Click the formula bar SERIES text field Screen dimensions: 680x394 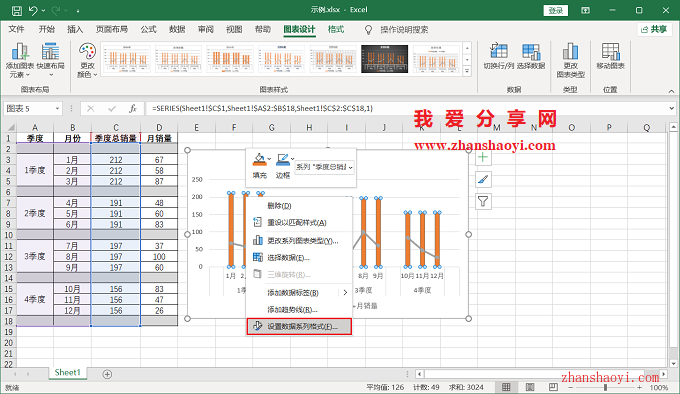tap(407, 108)
